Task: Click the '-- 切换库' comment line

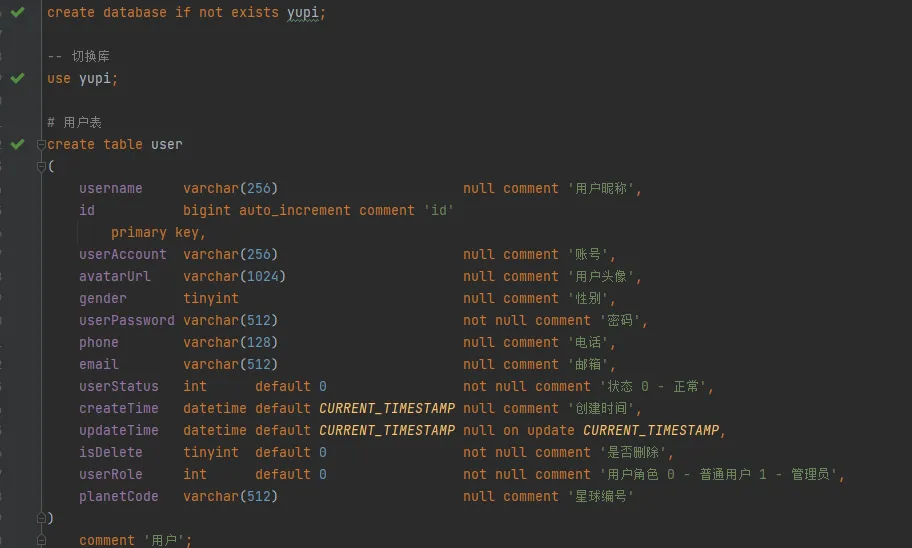Action: point(79,56)
